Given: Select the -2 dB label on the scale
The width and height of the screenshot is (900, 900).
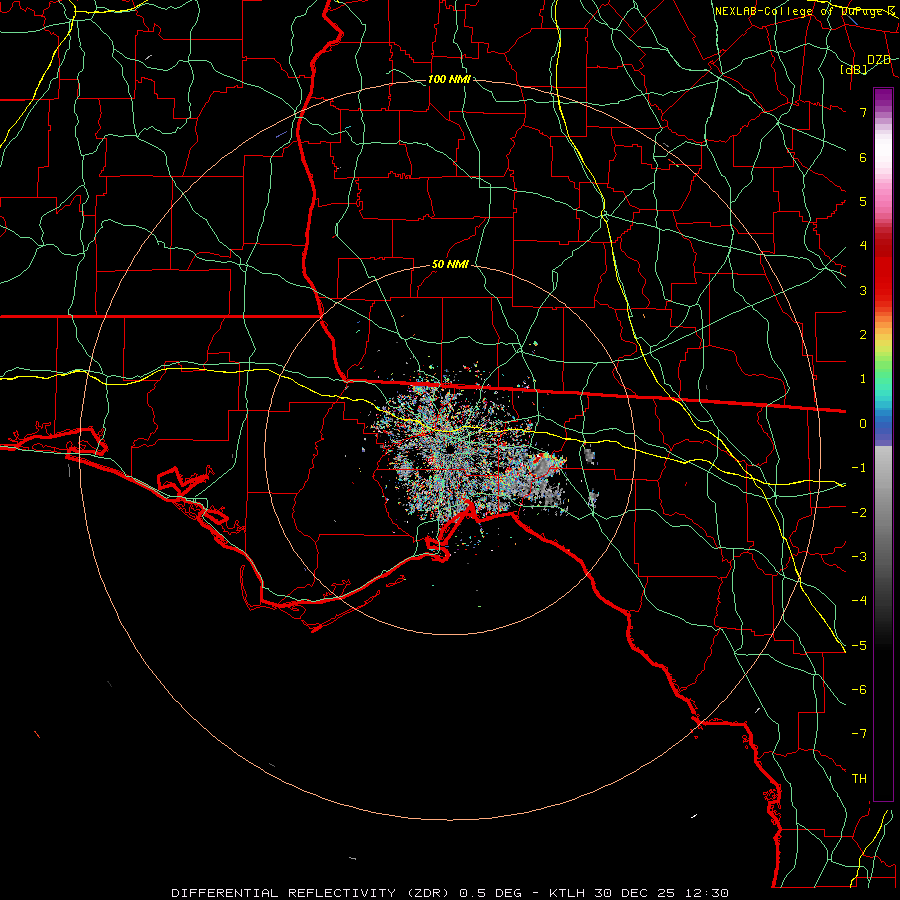Looking at the screenshot, I should click(x=859, y=513).
